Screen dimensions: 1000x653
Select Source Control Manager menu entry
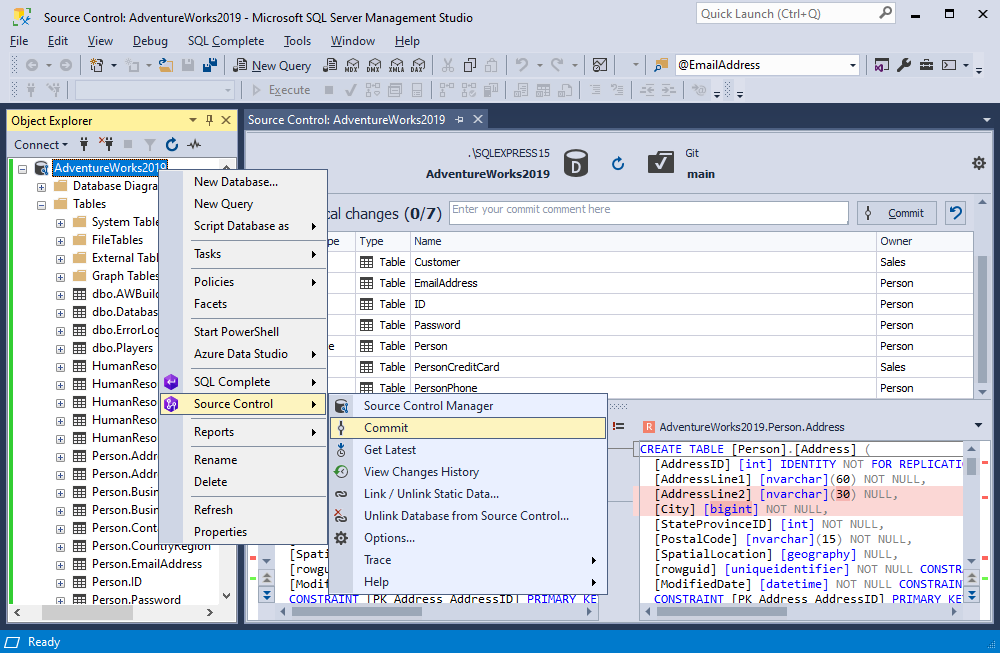click(467, 406)
